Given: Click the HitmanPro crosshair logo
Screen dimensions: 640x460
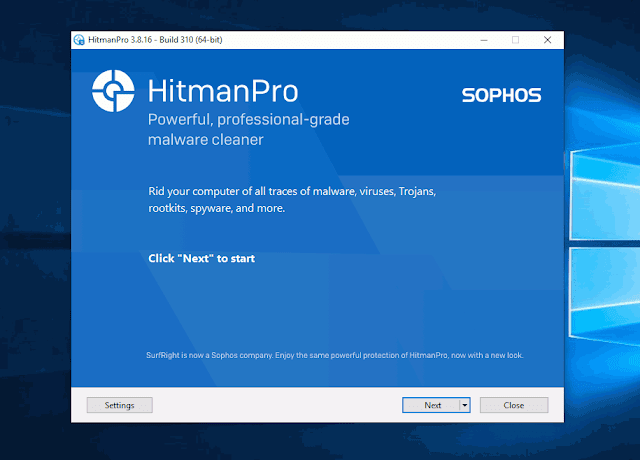Looking at the screenshot, I should point(113,91).
